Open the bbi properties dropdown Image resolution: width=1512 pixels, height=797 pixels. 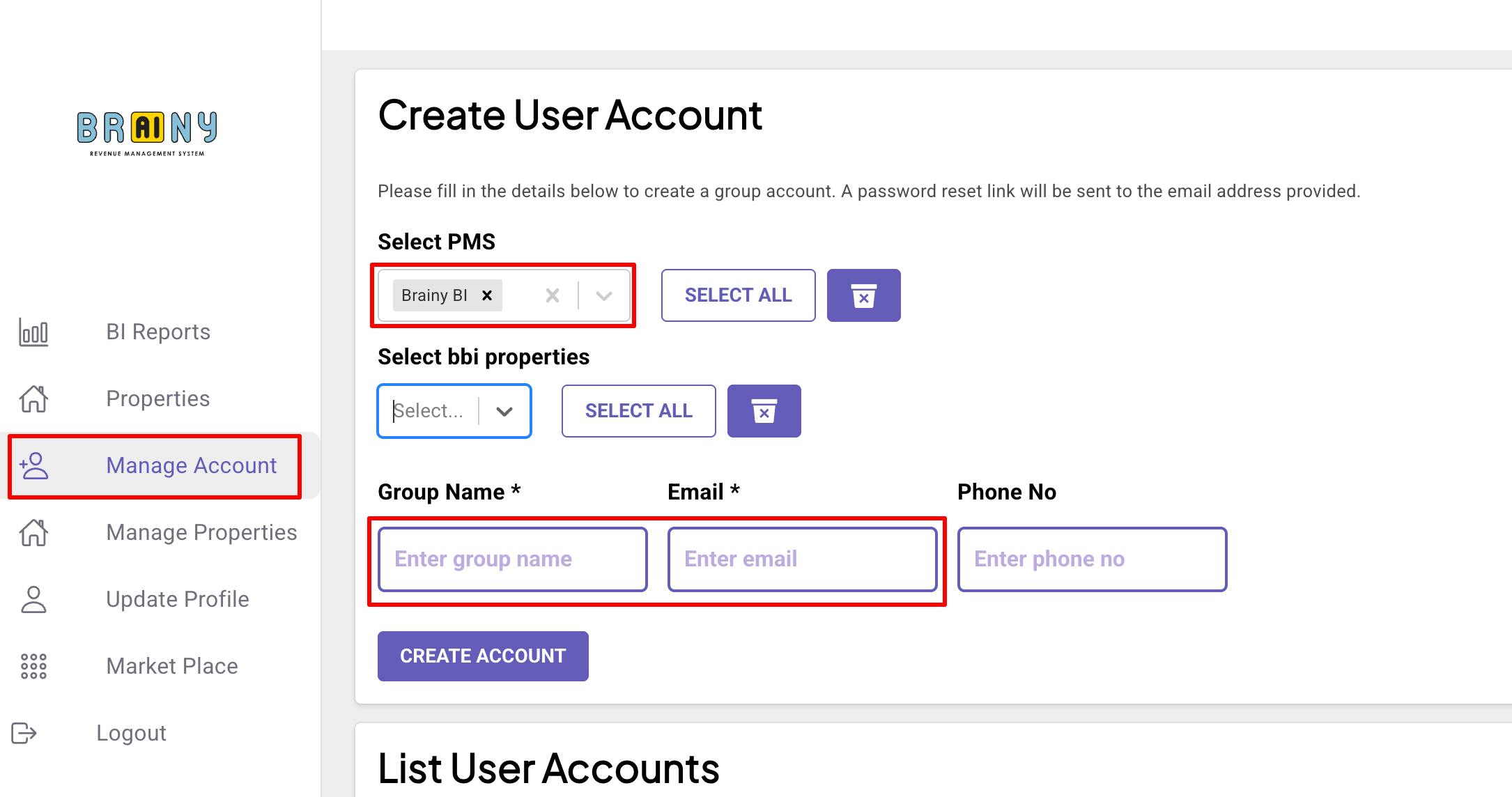504,411
